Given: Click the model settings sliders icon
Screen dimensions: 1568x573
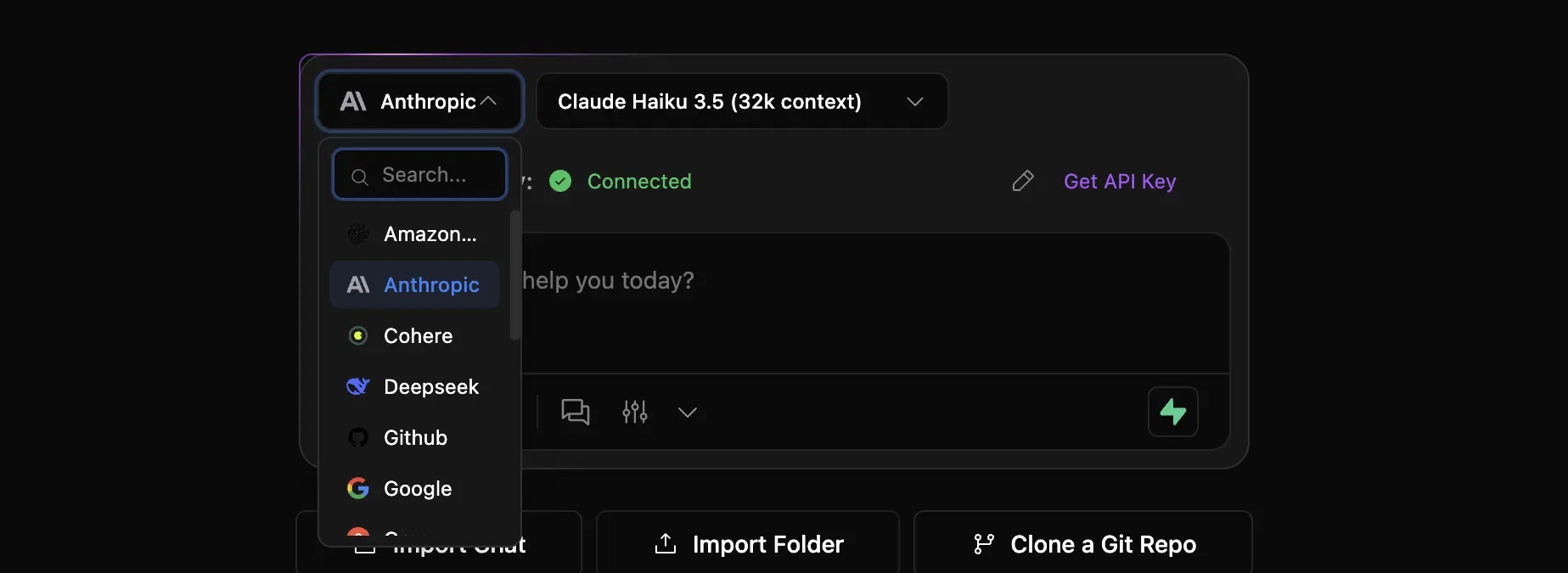Looking at the screenshot, I should coord(633,412).
